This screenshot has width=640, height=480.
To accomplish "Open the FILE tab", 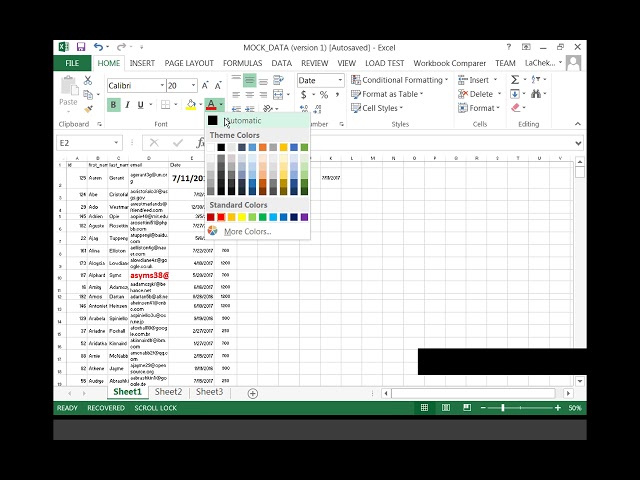I will [72, 63].
